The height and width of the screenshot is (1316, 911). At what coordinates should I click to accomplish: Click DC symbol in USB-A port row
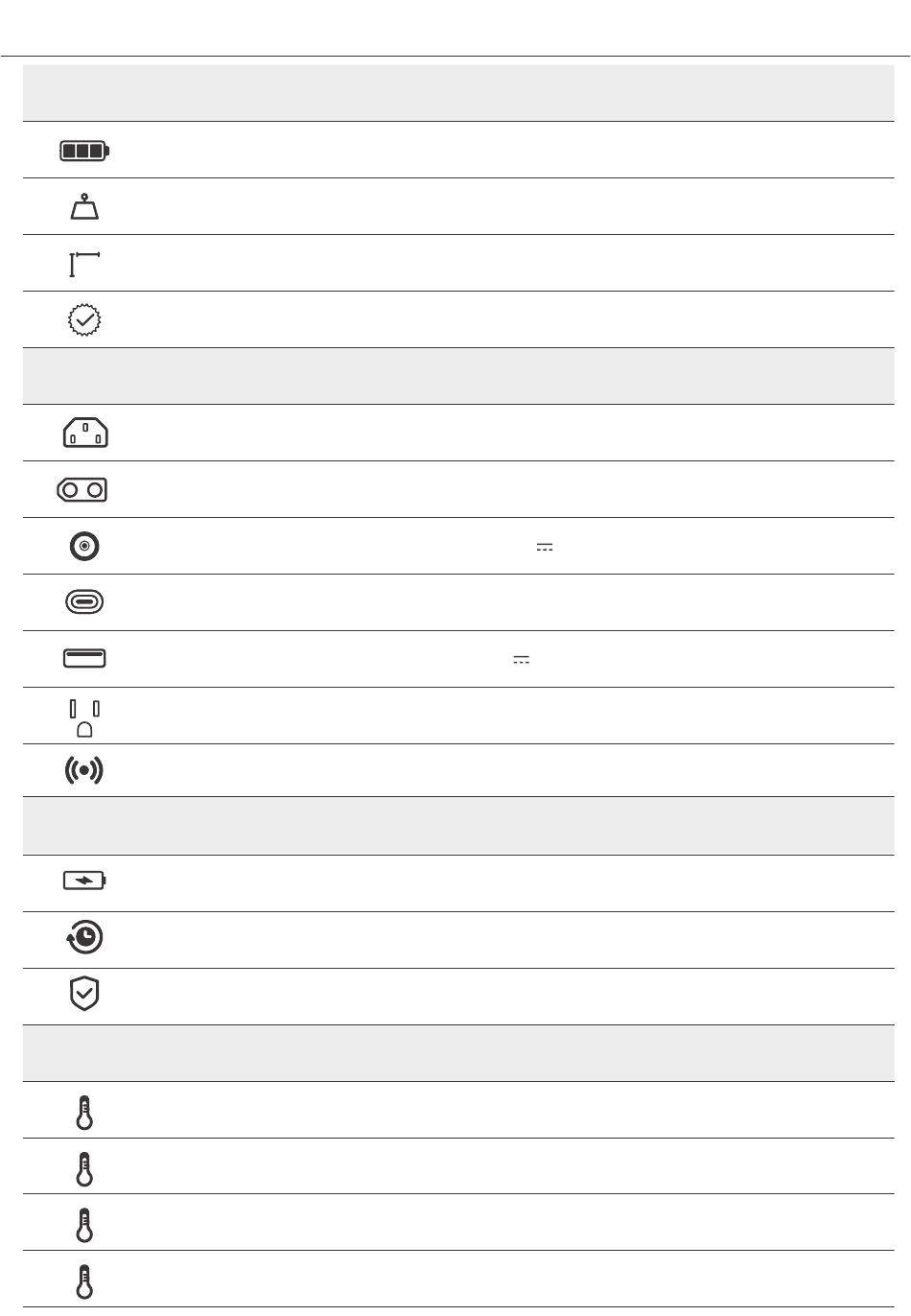tap(522, 660)
